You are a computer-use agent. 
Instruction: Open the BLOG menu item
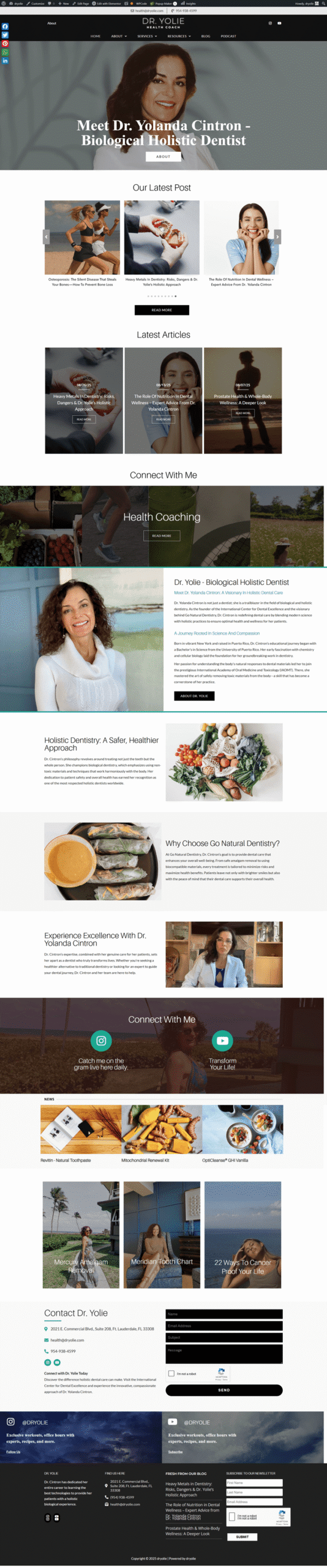pos(206,36)
